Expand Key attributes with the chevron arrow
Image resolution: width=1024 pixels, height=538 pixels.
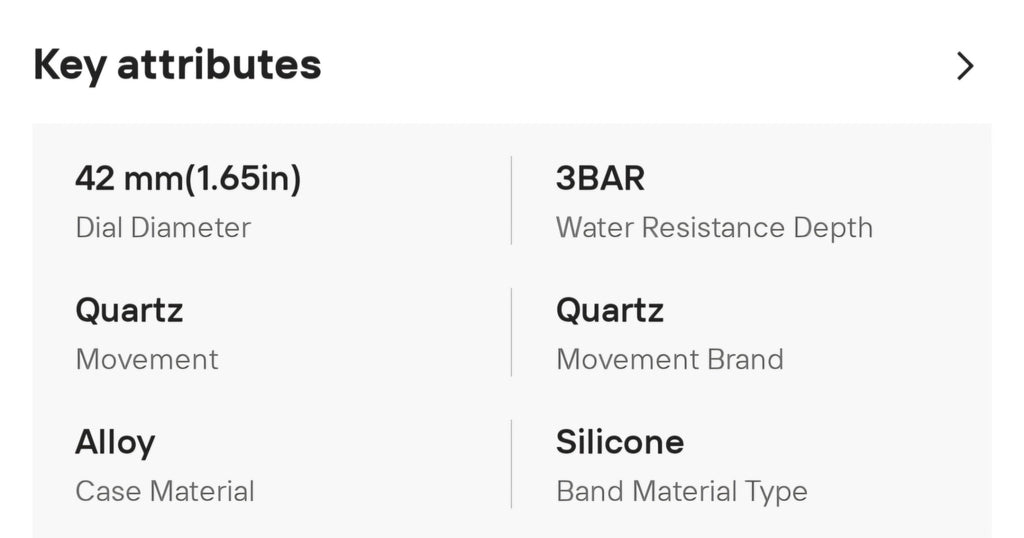tap(965, 66)
